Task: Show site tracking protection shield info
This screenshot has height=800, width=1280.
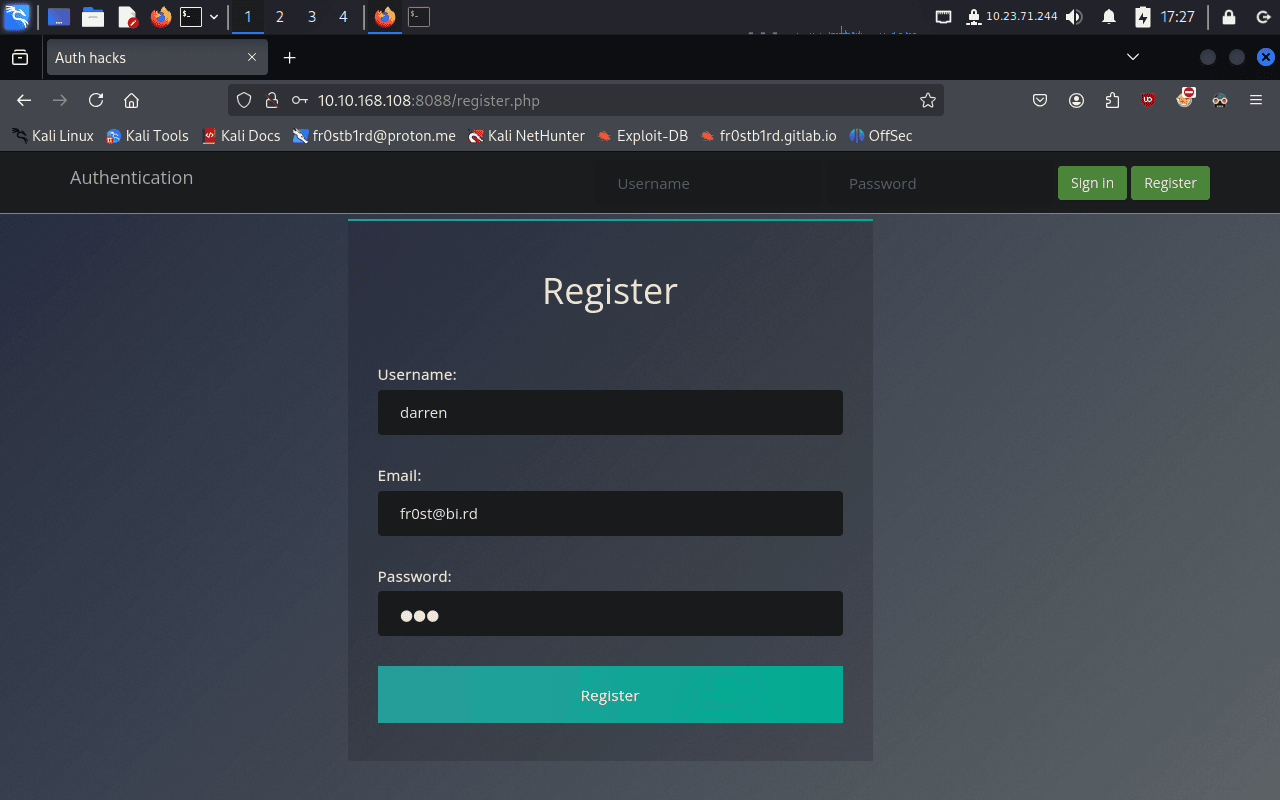Action: [x=244, y=100]
